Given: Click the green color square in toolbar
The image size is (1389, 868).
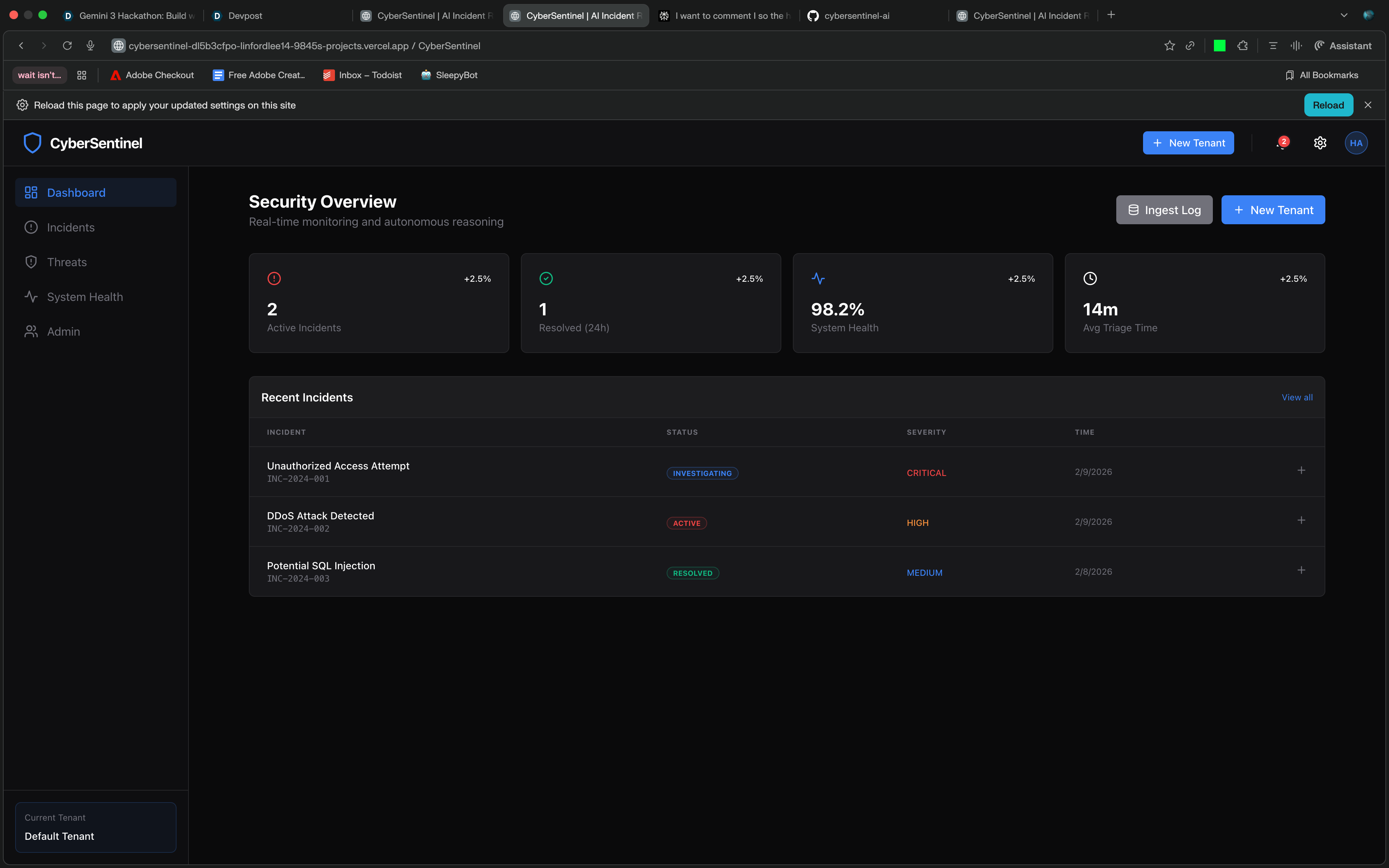Looking at the screenshot, I should pyautogui.click(x=1219, y=46).
